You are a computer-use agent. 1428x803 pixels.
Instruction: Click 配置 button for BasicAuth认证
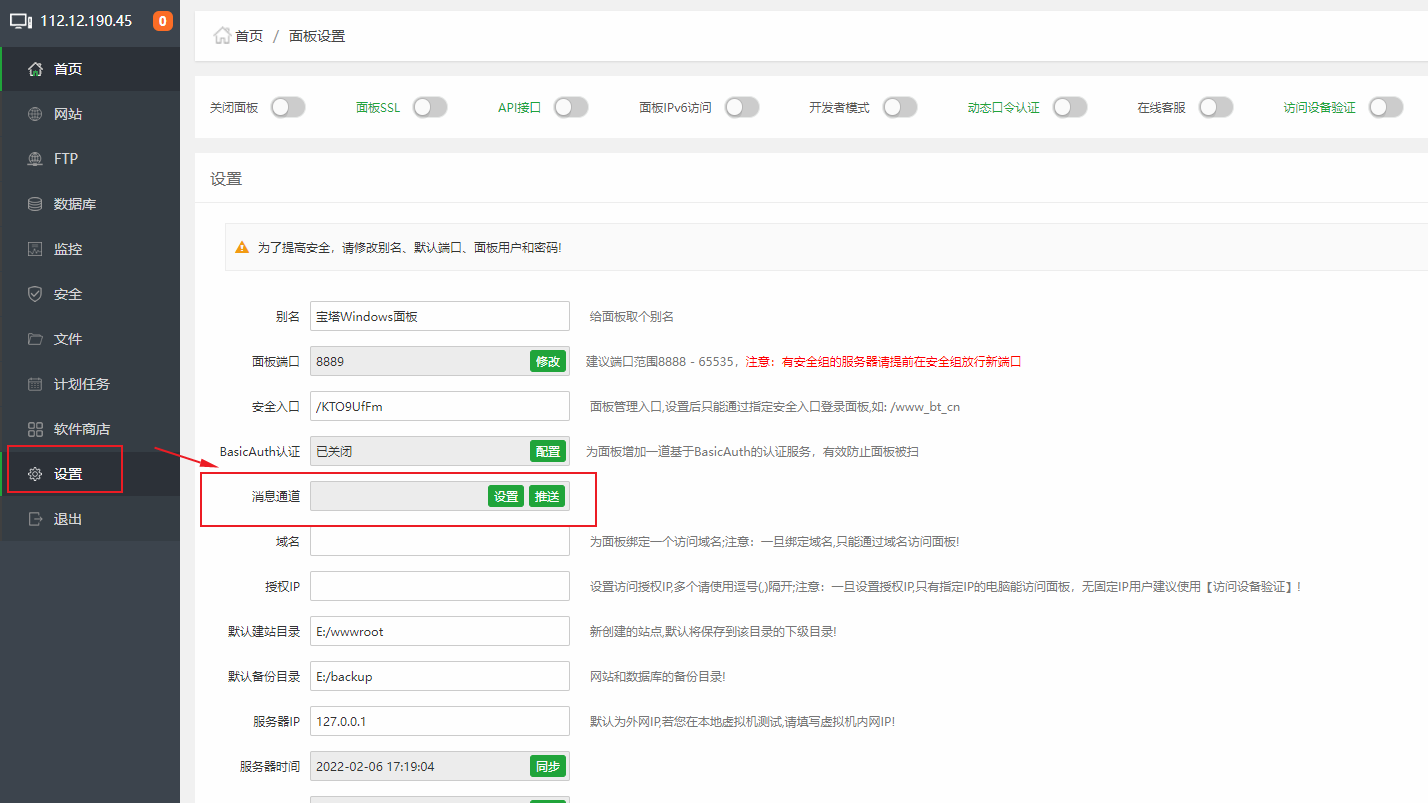pos(548,451)
